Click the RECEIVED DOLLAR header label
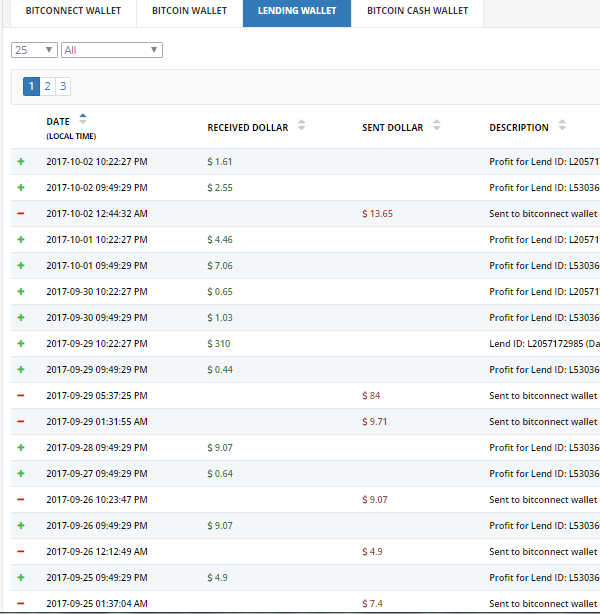The width and height of the screenshot is (600, 614). [x=248, y=128]
